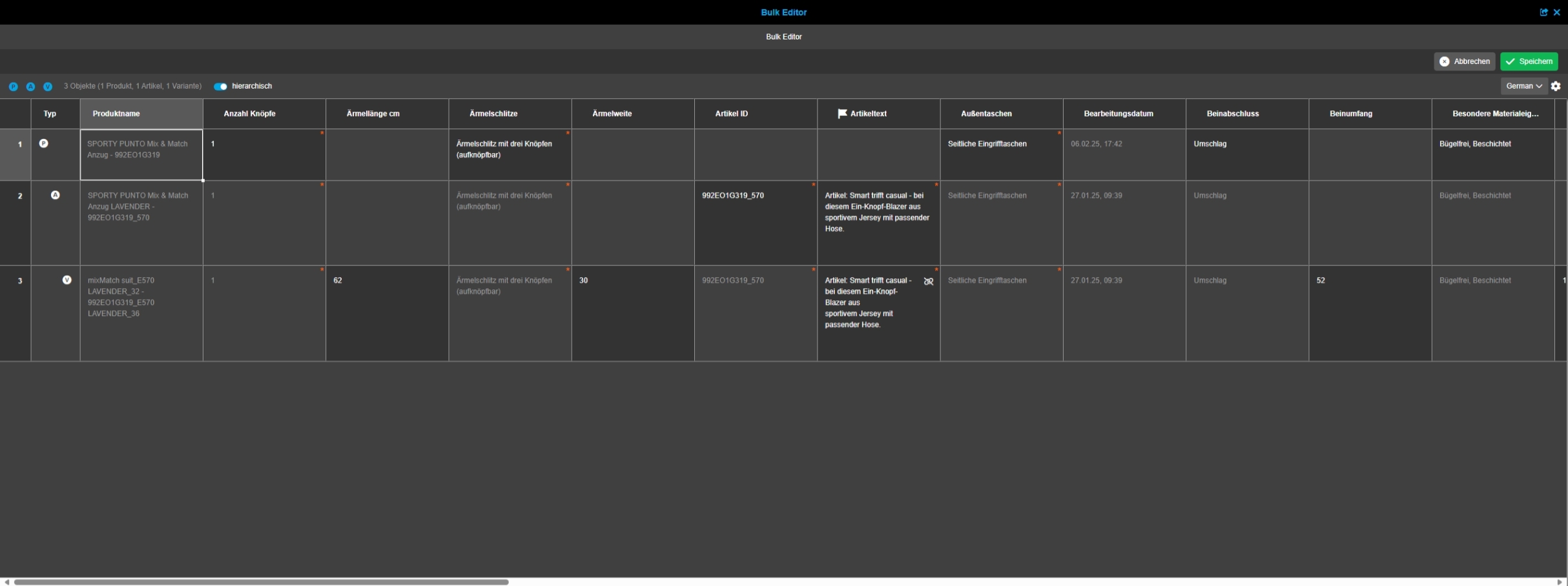Select row number 2
1568x586 pixels.
[15, 223]
